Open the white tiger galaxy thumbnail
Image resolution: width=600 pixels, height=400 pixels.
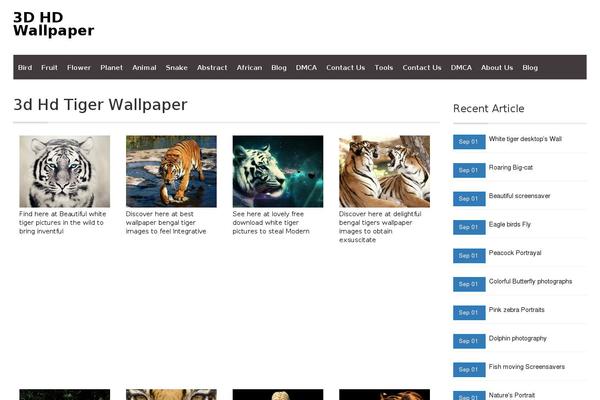278,171
